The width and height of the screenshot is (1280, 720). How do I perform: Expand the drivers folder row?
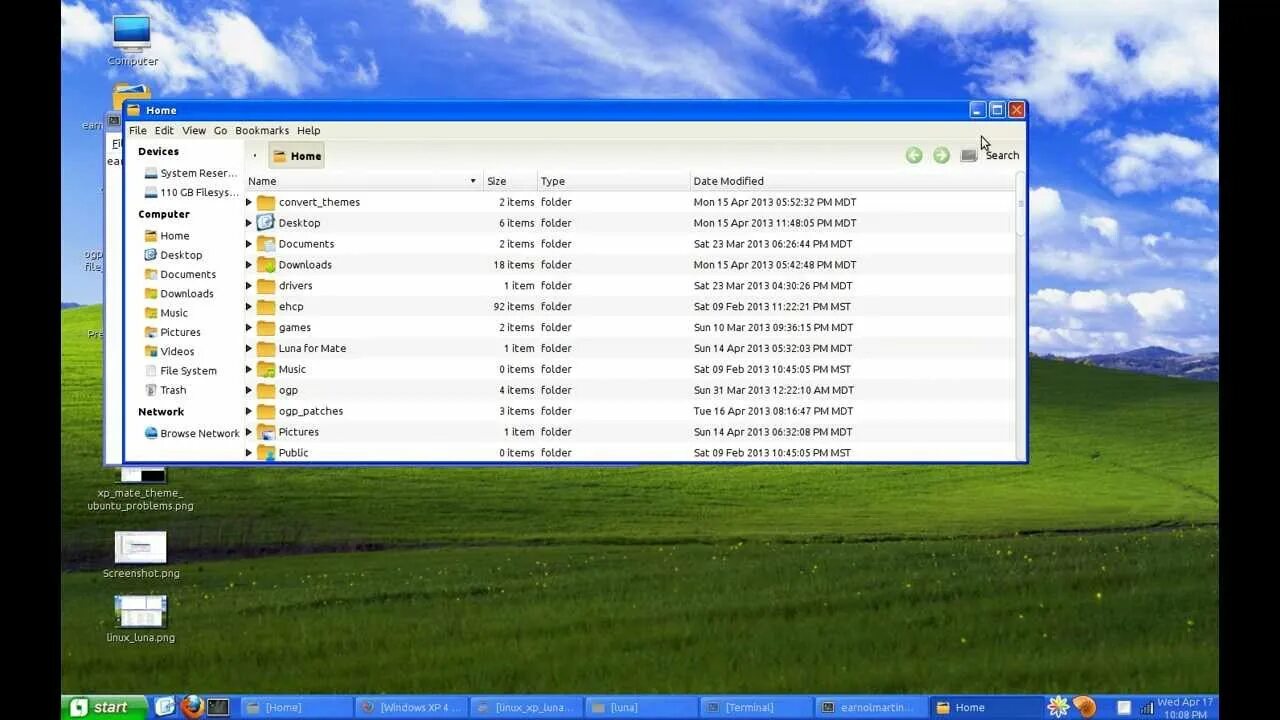[249, 286]
